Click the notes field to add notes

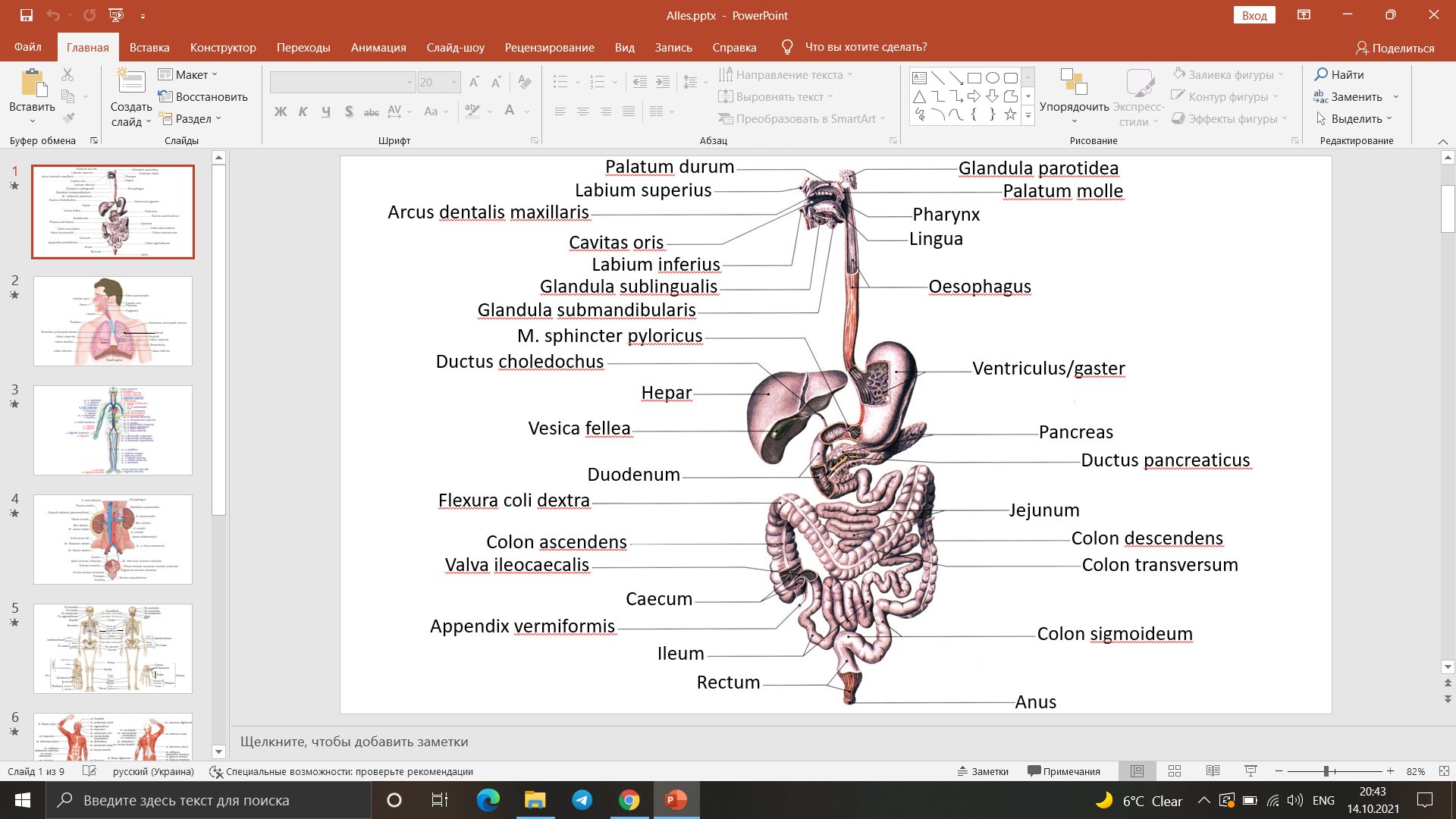coord(834,742)
